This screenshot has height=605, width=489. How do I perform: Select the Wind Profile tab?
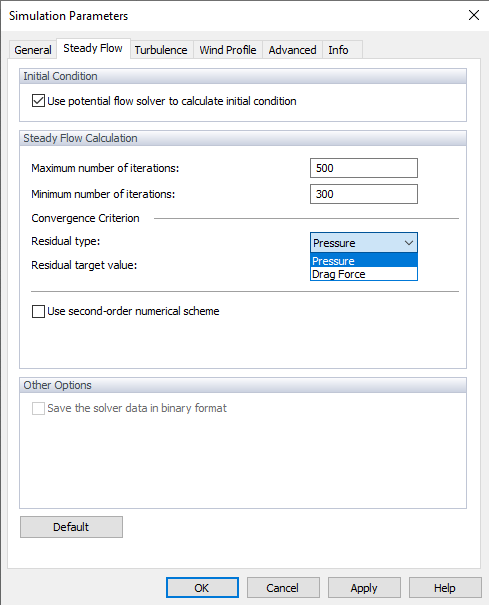[x=228, y=50]
